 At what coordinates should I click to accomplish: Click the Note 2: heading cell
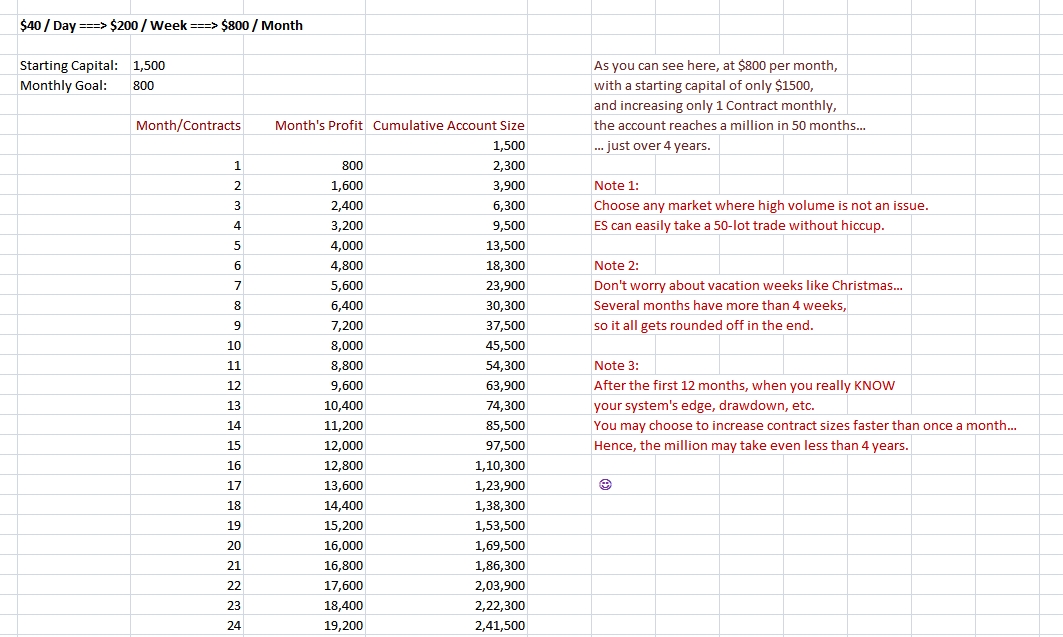tap(616, 266)
